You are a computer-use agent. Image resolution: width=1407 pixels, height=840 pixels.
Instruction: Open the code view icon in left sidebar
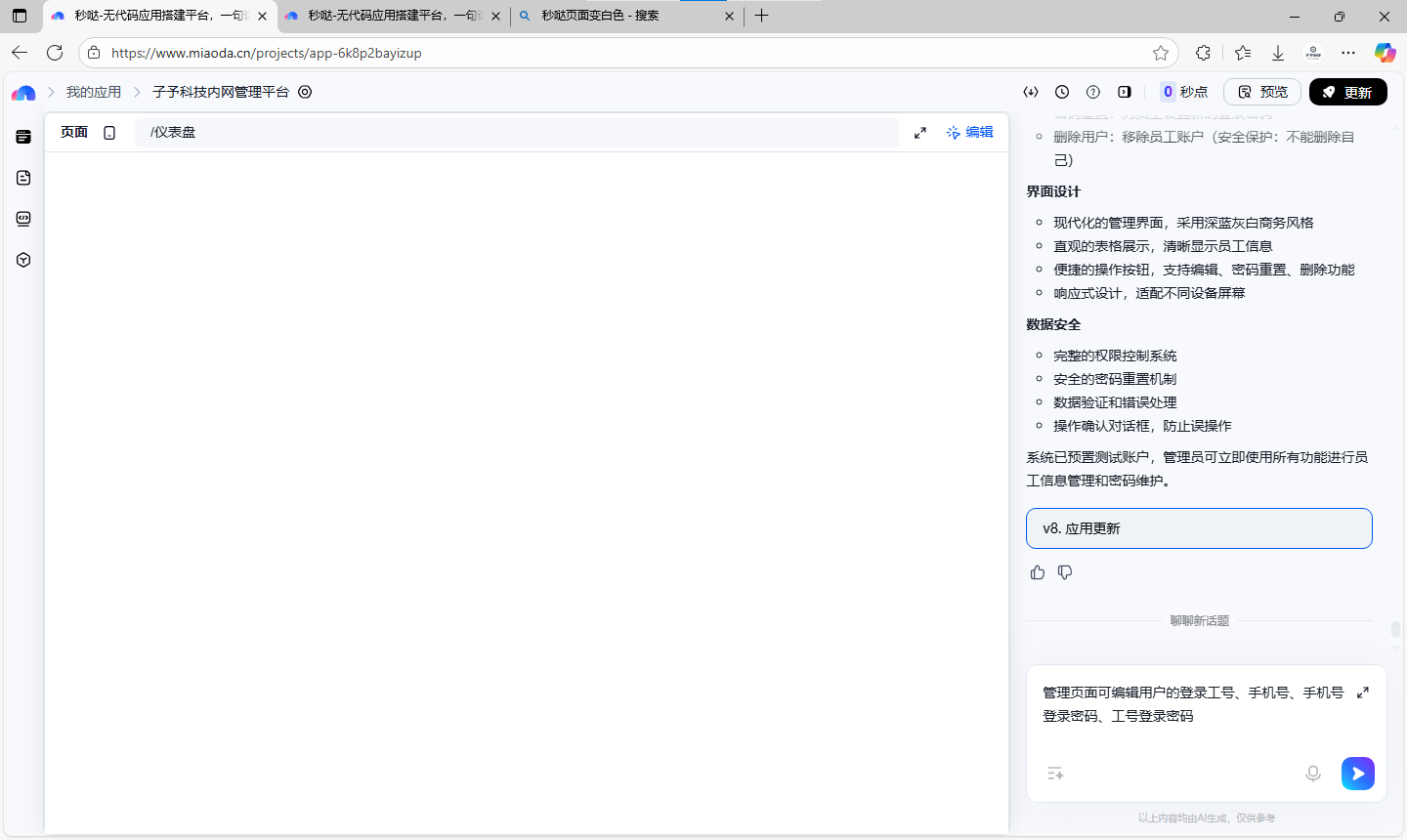coord(23,219)
